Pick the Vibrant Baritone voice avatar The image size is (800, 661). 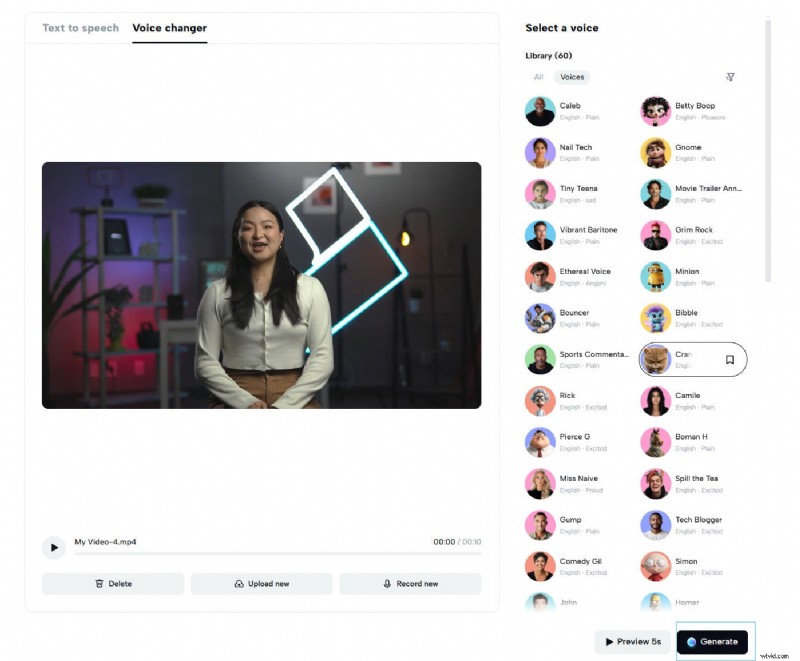click(540, 235)
